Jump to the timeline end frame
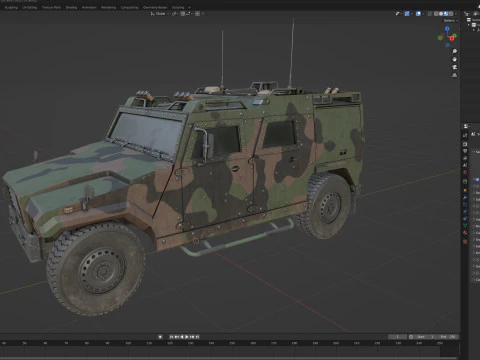 point(197,337)
